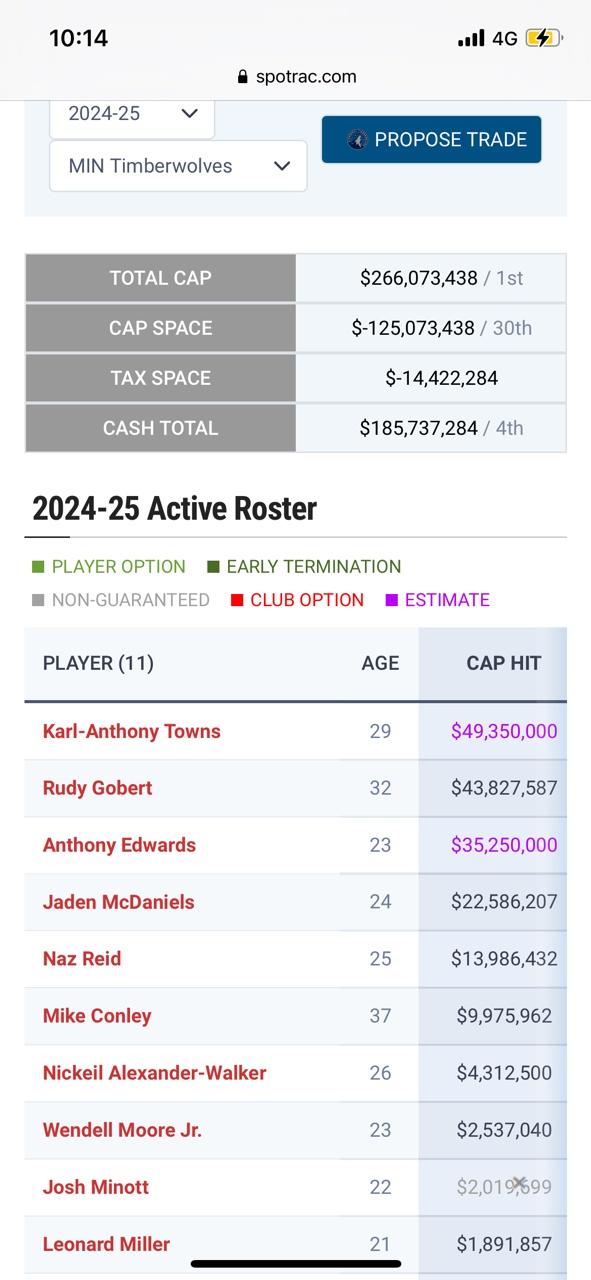Click the Timberwolves logo icon in Propose Trade
Image resolution: width=591 pixels, height=1280 pixels.
[x=357, y=140]
